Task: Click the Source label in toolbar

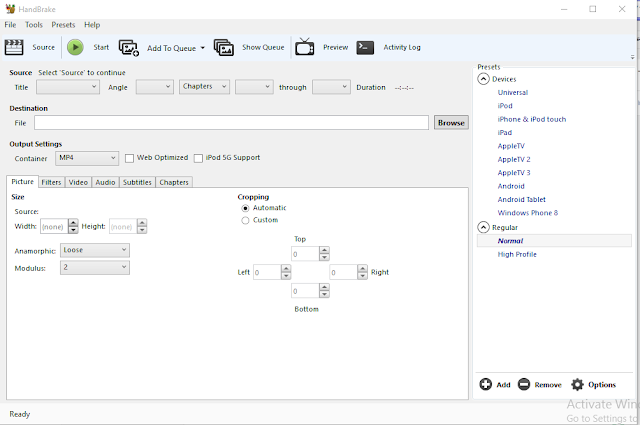Action: (44, 47)
